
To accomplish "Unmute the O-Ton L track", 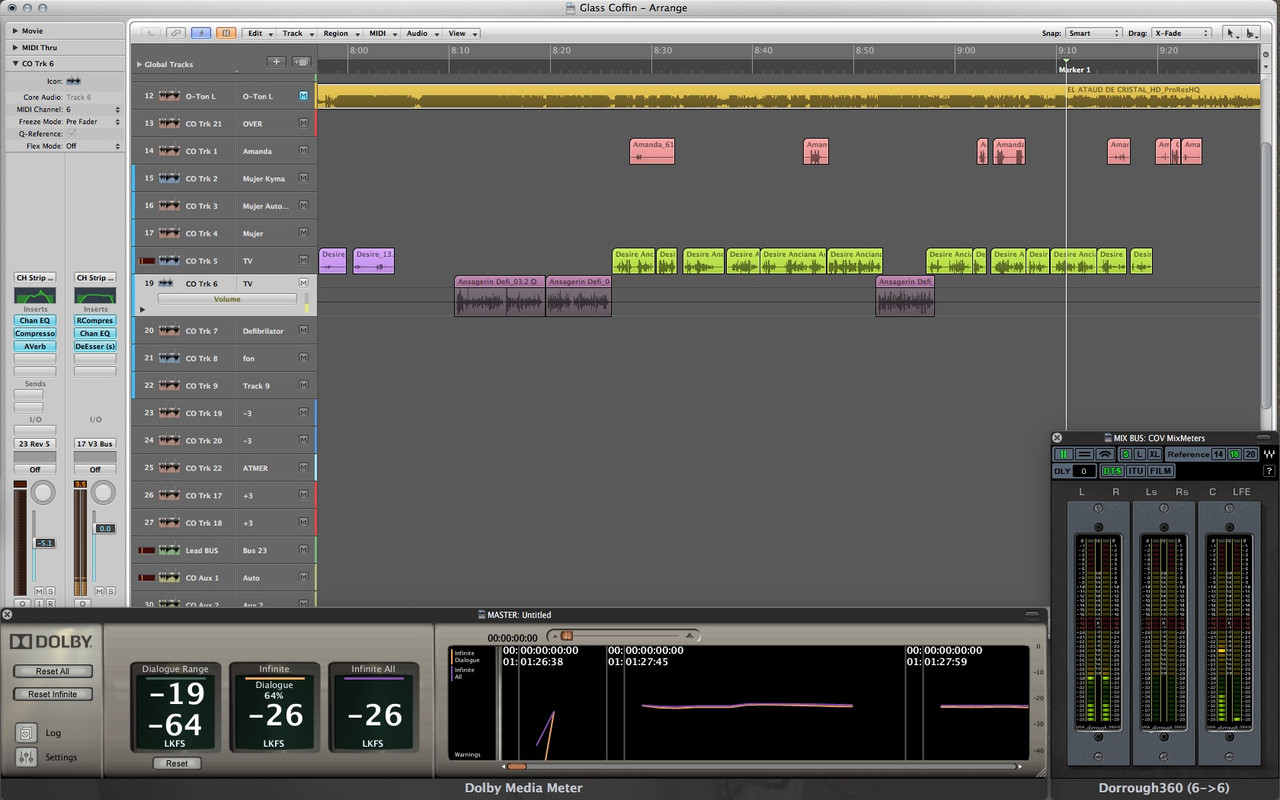I will click(x=303, y=96).
